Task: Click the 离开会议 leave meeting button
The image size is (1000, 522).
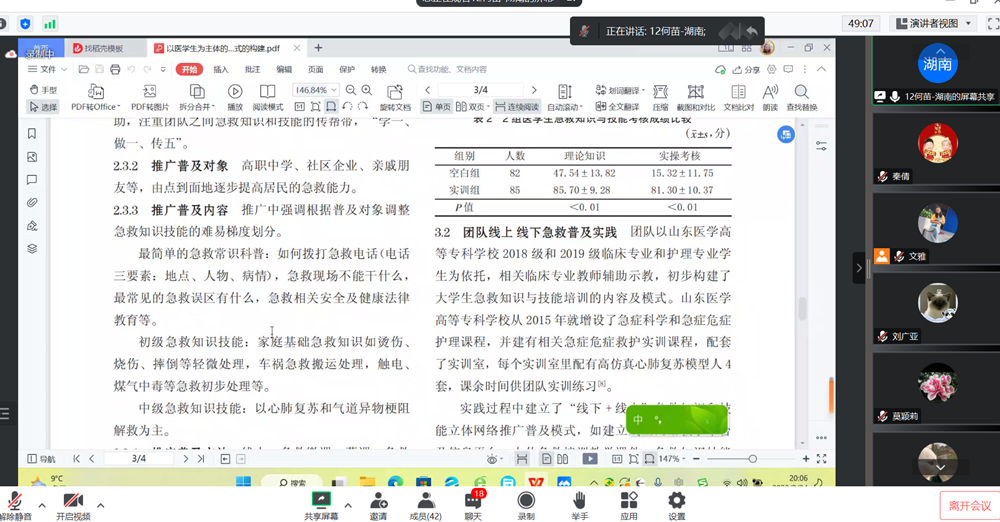Action: point(968,506)
